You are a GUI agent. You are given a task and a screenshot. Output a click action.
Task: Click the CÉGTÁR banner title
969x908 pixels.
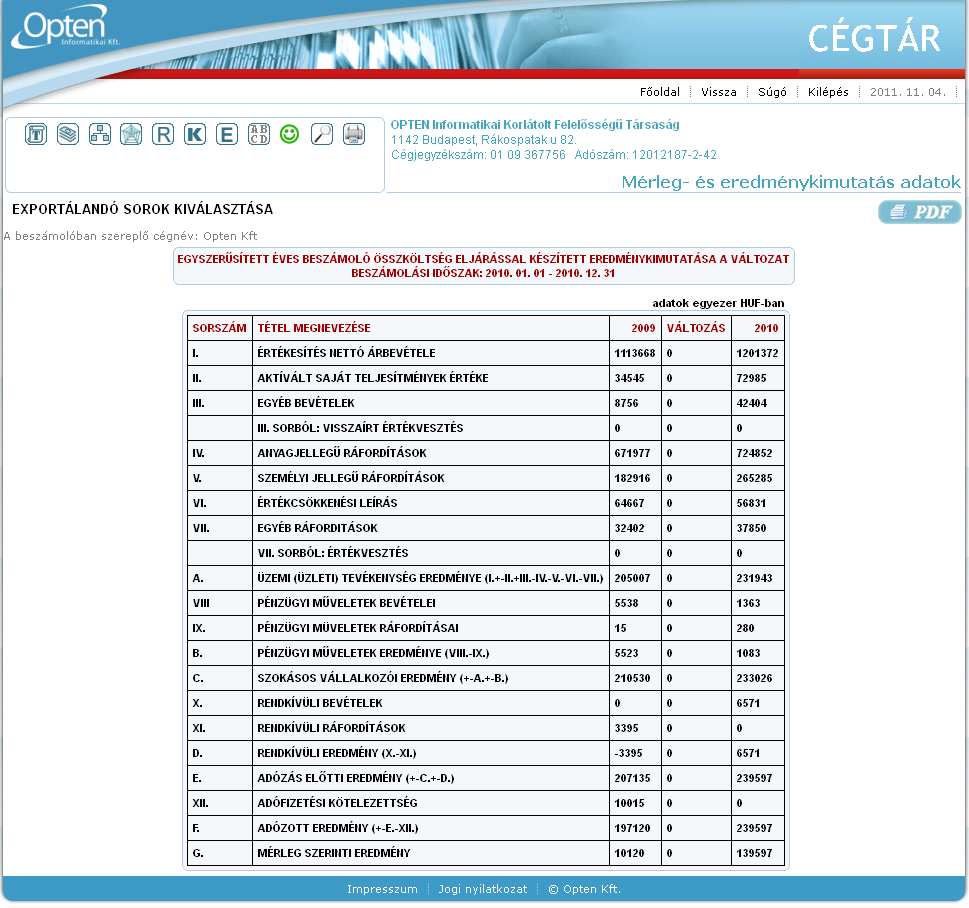(874, 38)
